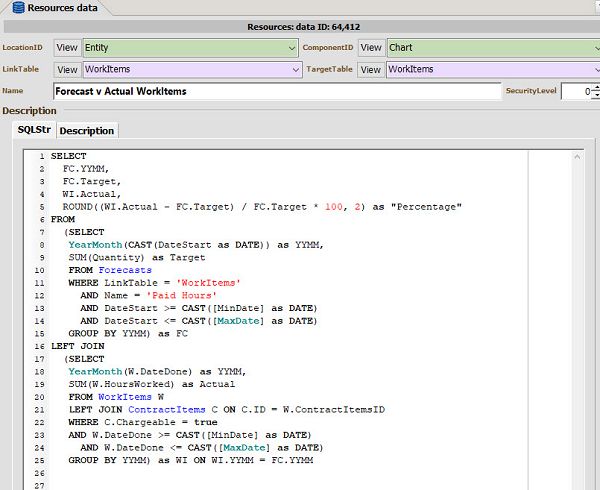Click 'FC.Target,' on line 3

(x=92, y=181)
